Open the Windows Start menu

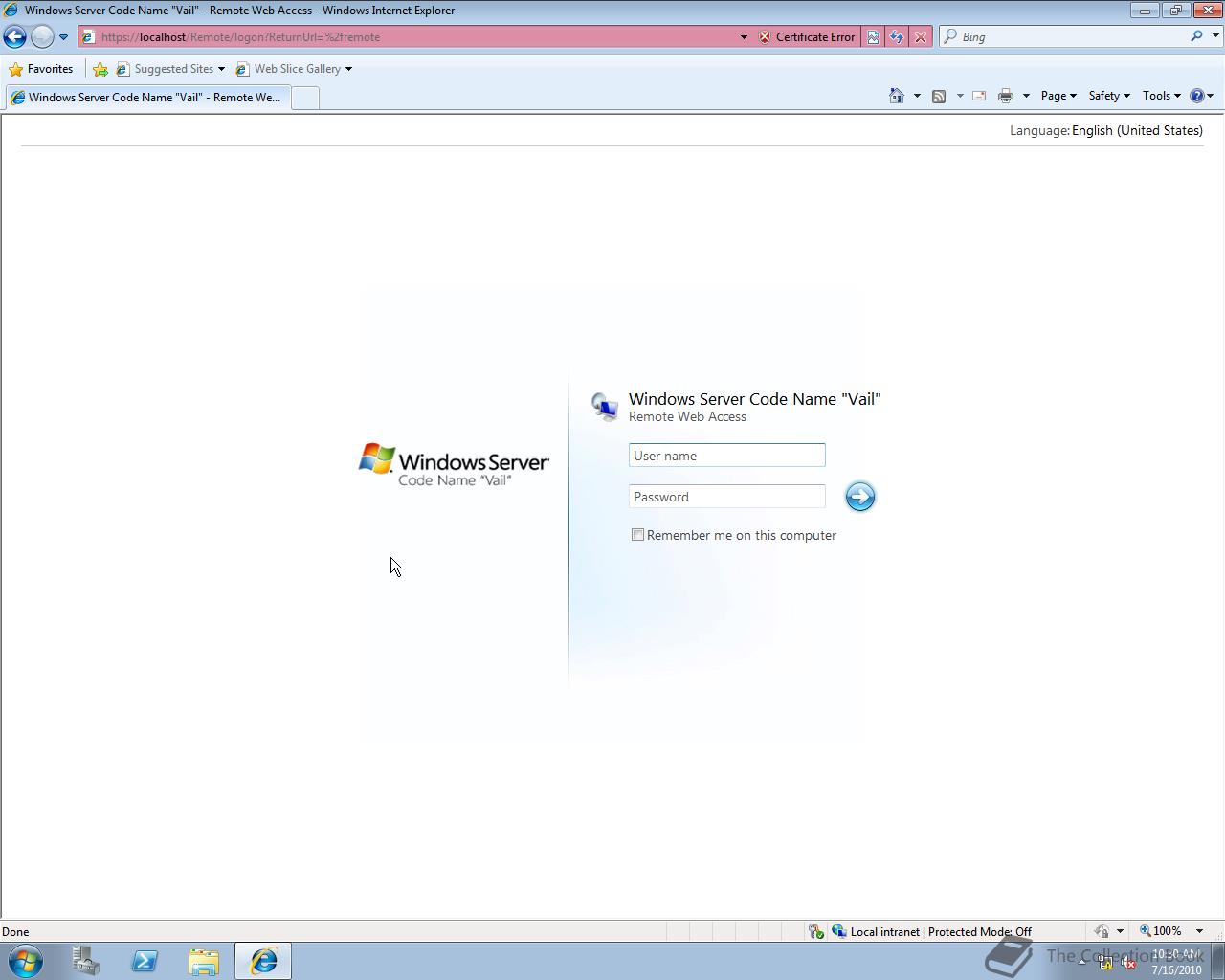tap(26, 961)
